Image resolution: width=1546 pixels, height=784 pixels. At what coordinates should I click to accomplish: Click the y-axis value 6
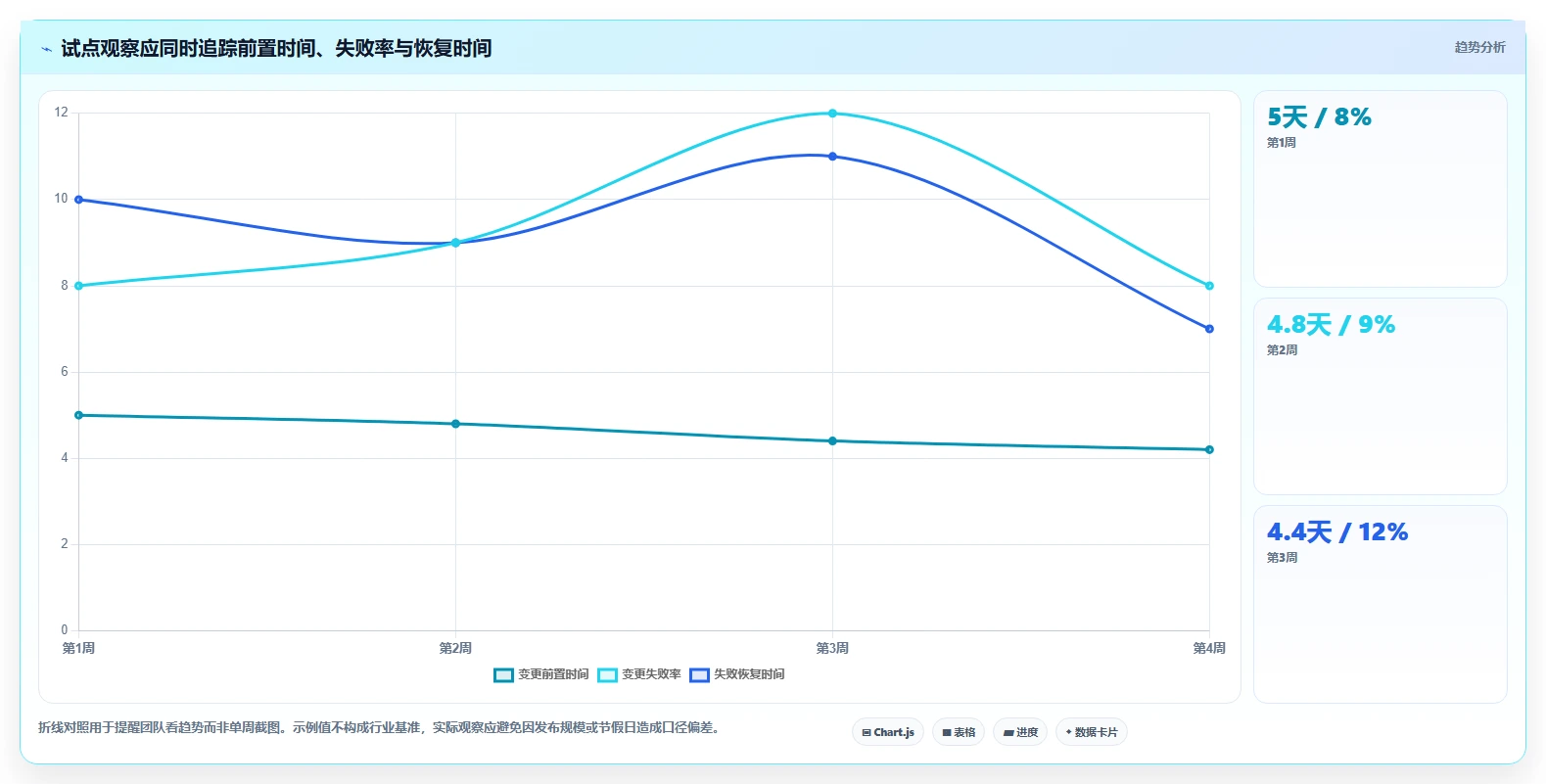65,372
